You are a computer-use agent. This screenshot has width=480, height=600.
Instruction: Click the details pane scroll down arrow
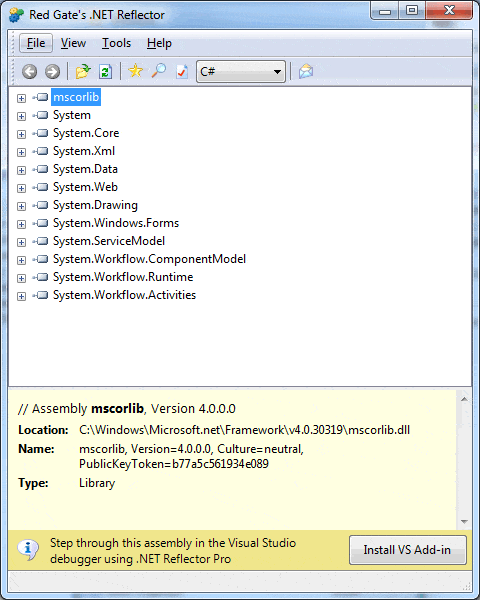click(x=464, y=522)
